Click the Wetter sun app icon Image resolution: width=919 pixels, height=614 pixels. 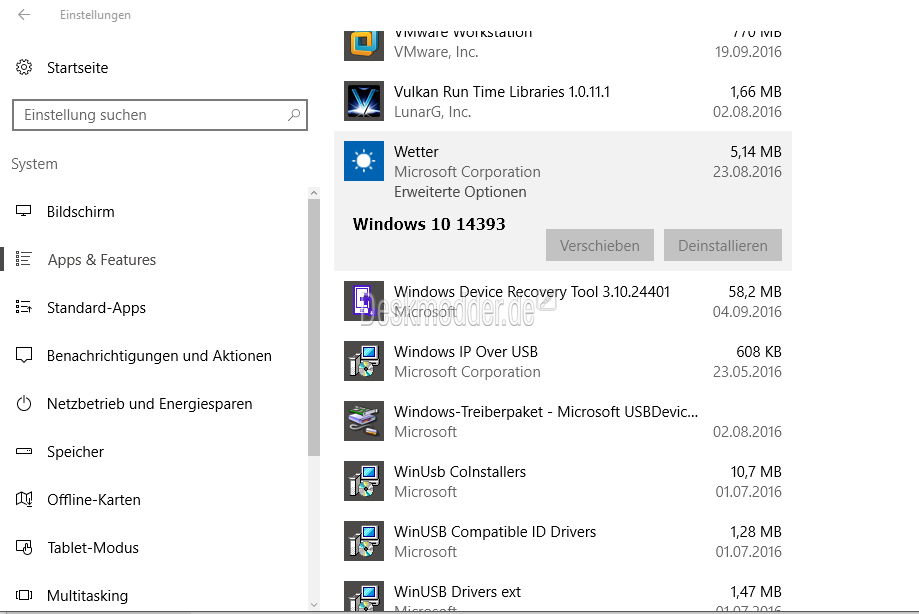364,161
